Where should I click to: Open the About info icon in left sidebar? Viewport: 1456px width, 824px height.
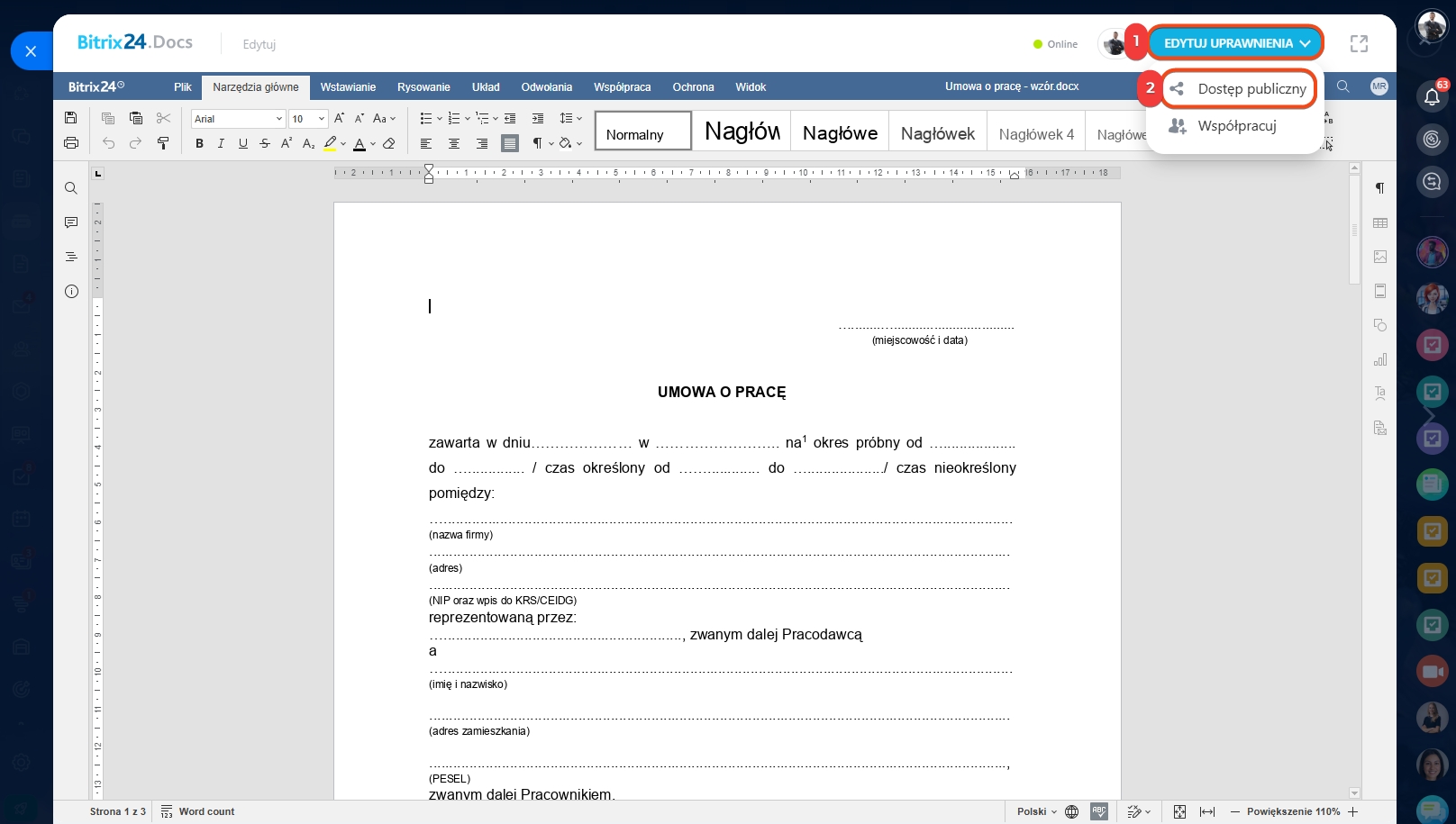click(x=71, y=291)
